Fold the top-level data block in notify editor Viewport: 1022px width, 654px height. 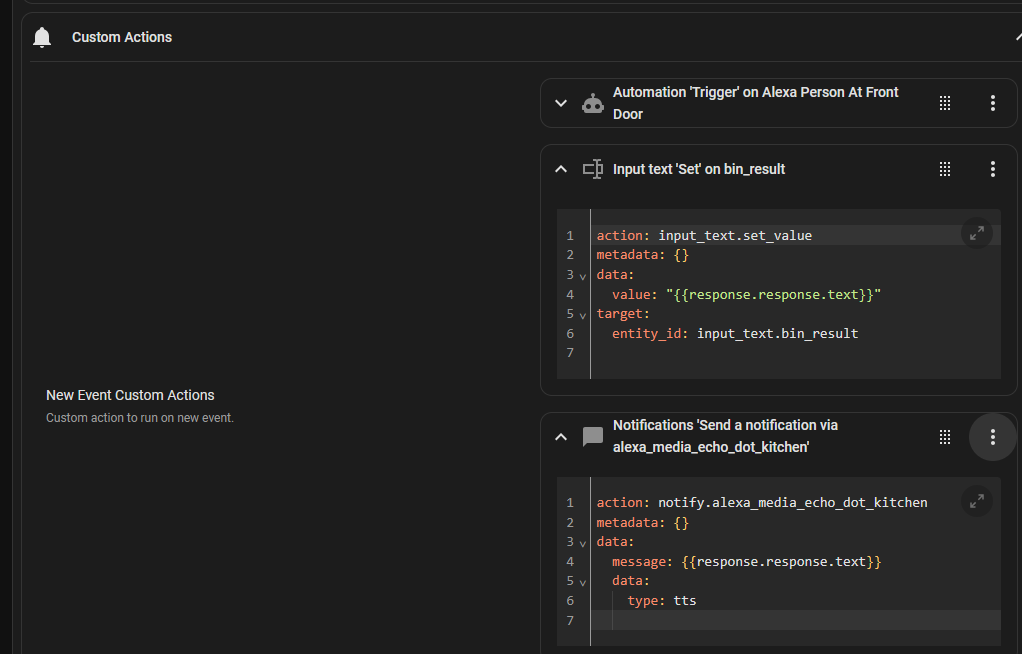pos(583,543)
